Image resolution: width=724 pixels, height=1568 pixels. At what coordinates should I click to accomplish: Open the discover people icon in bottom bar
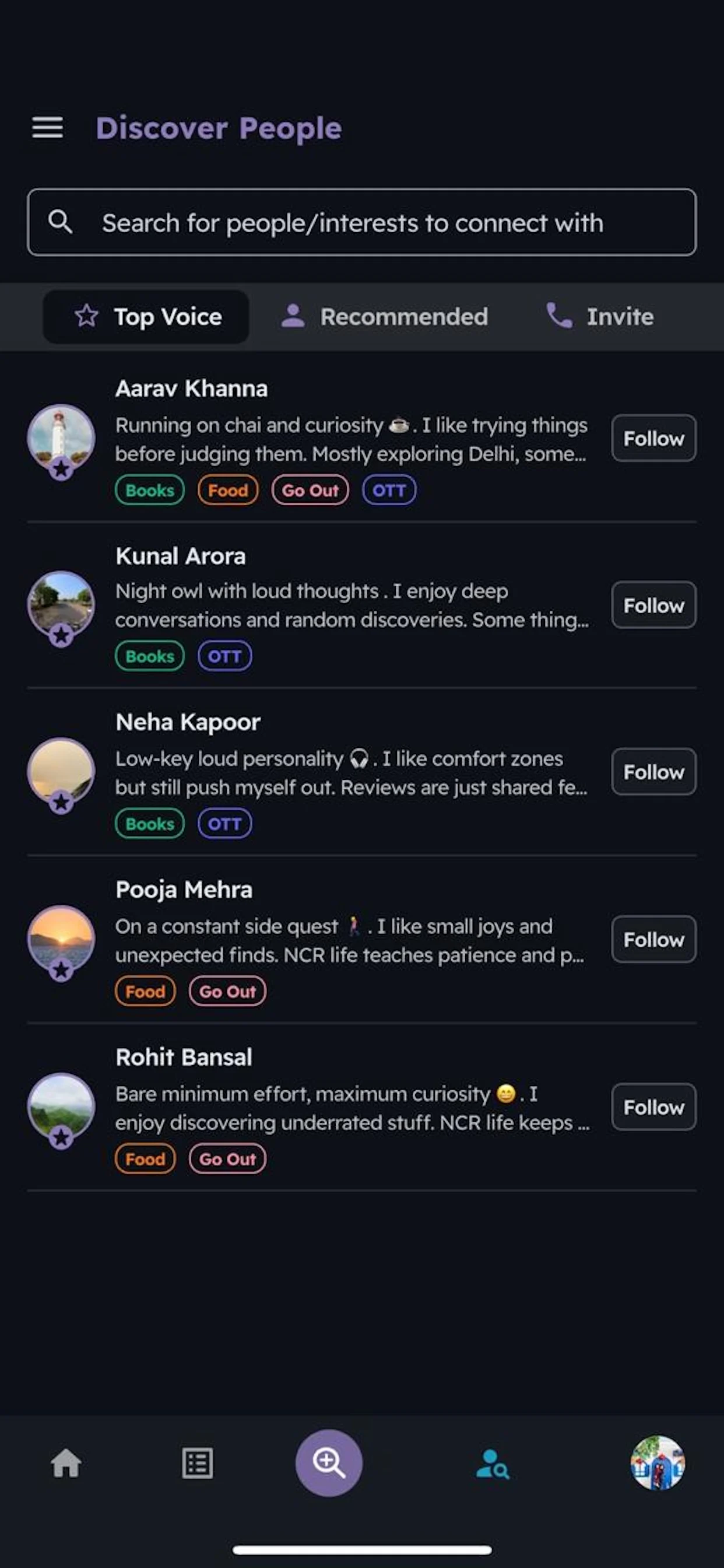coord(492,1464)
